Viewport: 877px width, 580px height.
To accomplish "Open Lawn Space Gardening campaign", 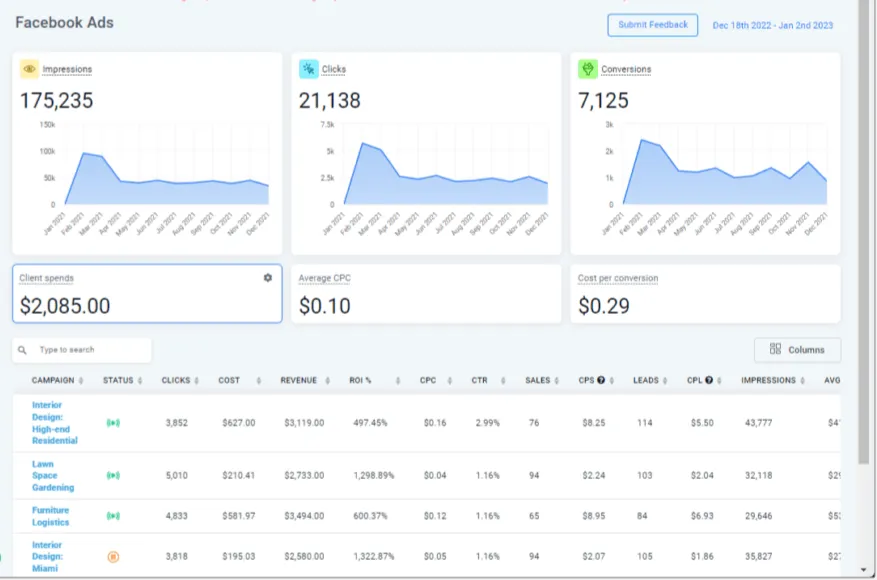I will coord(53,475).
